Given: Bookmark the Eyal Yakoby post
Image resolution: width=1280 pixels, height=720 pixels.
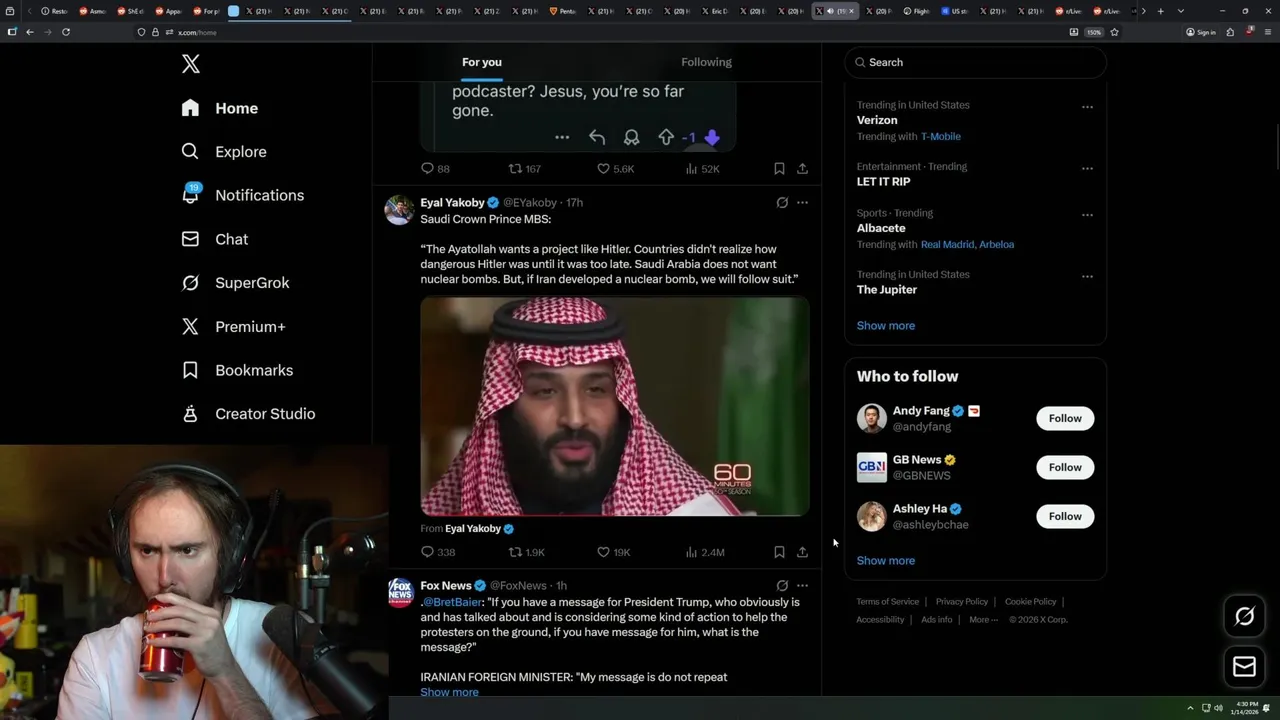Looking at the screenshot, I should coord(779,552).
